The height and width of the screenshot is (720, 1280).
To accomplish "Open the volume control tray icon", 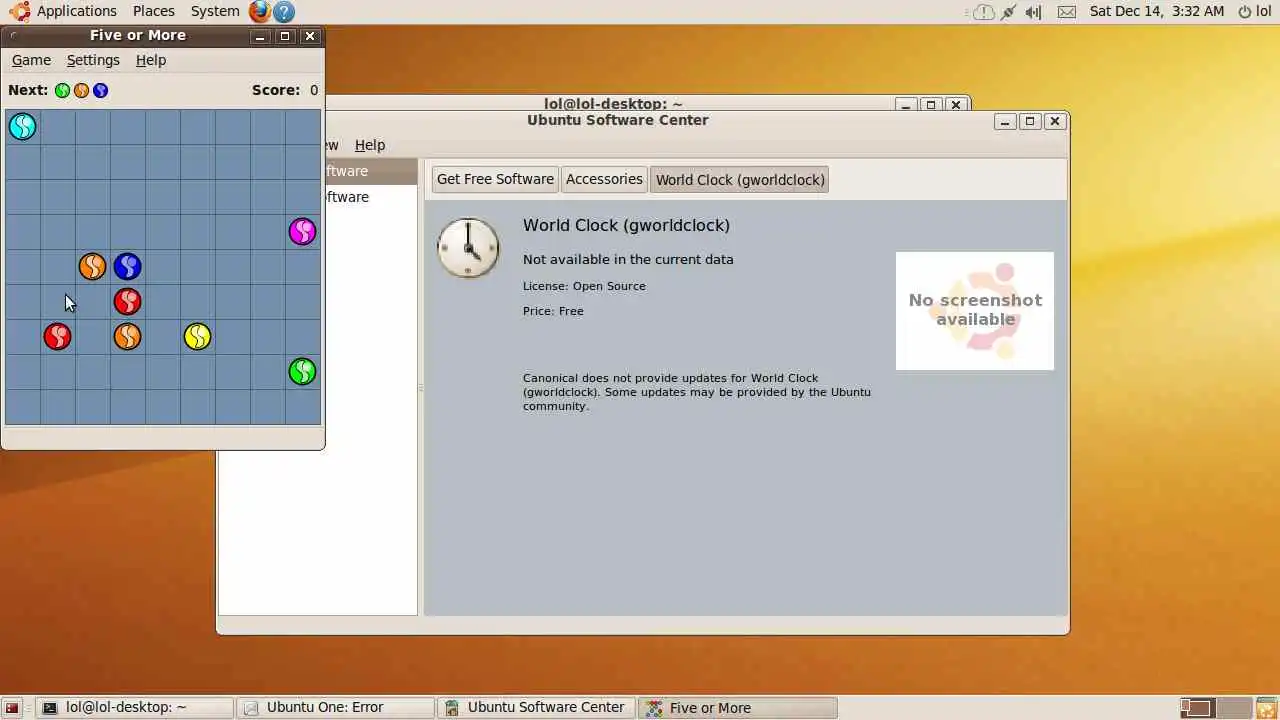I will pos(1033,12).
